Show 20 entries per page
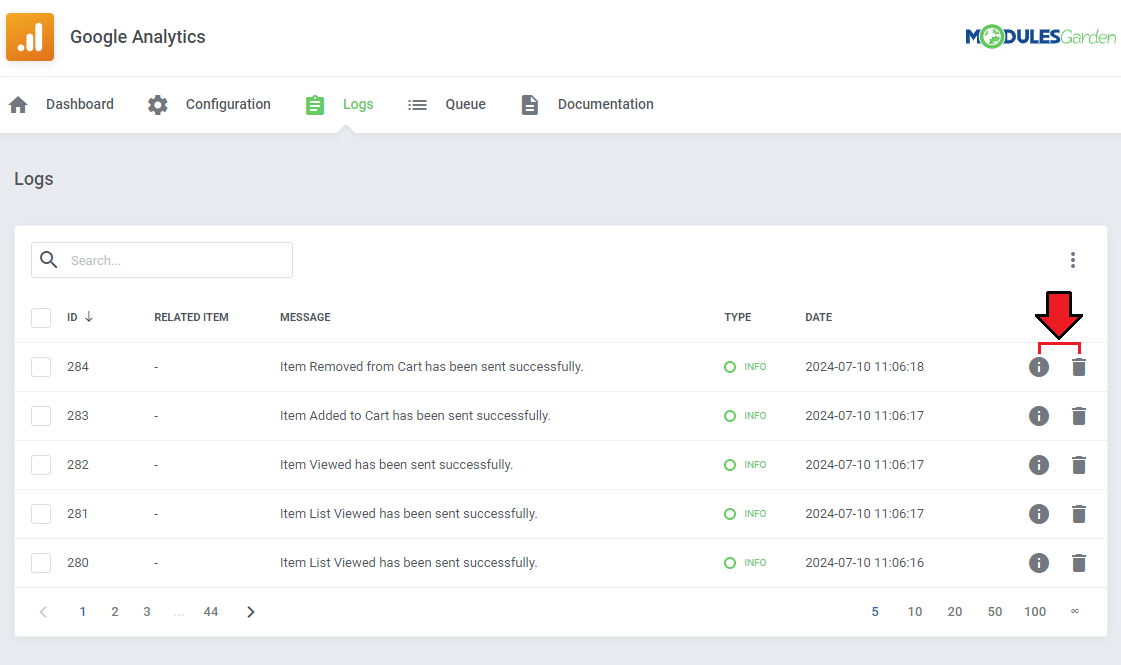 955,612
